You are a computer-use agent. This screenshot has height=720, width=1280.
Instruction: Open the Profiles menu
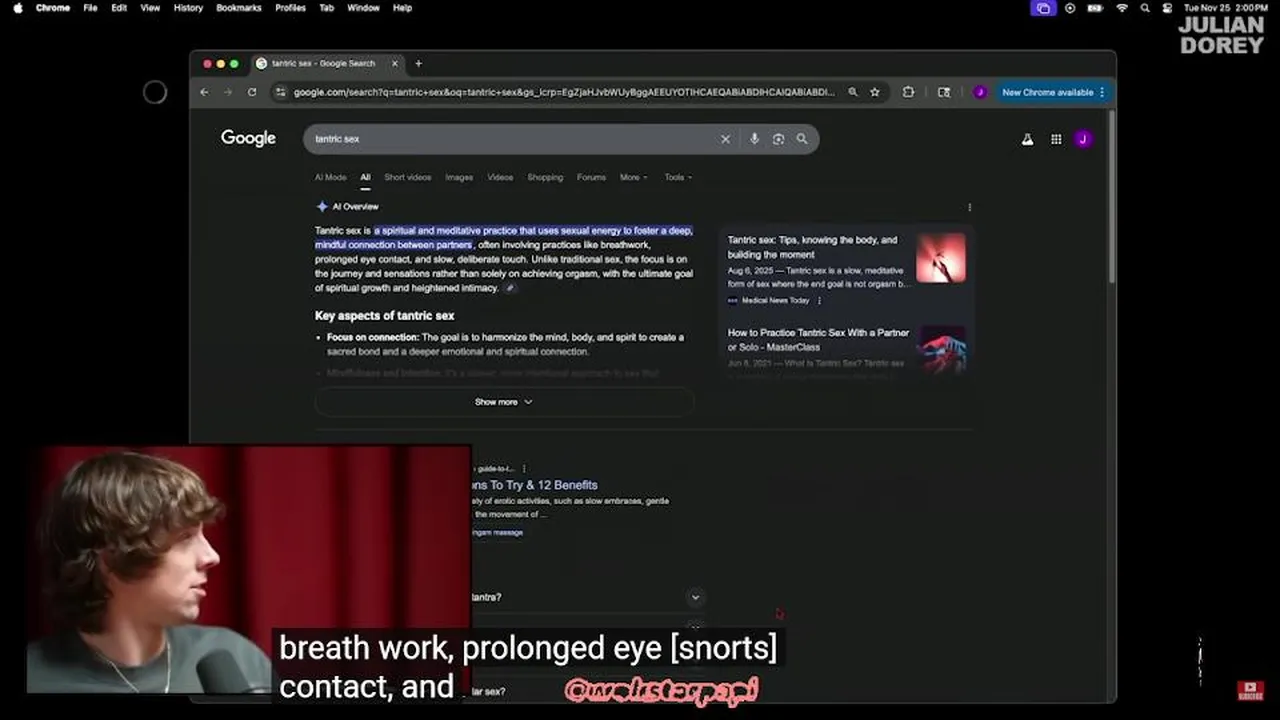pos(290,8)
